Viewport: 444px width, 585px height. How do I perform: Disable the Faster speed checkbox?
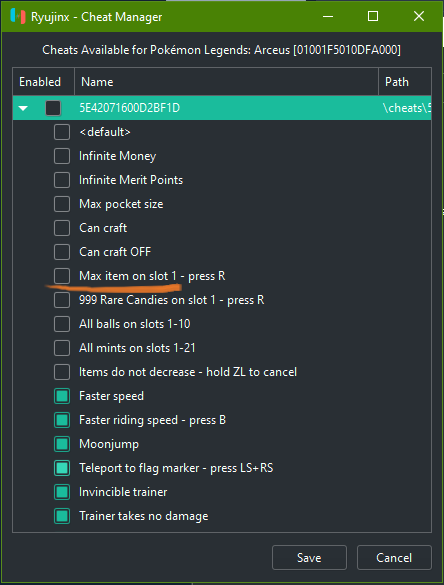pyautogui.click(x=62, y=396)
